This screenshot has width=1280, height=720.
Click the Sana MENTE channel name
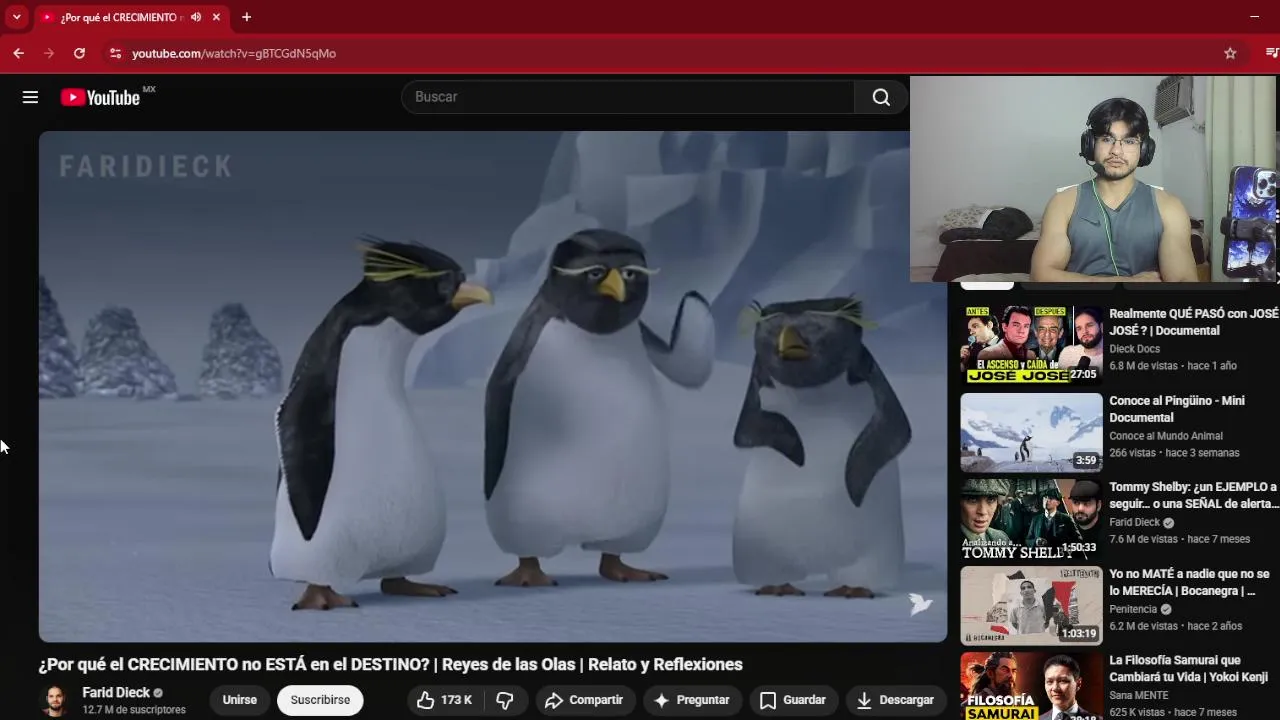click(1139, 695)
